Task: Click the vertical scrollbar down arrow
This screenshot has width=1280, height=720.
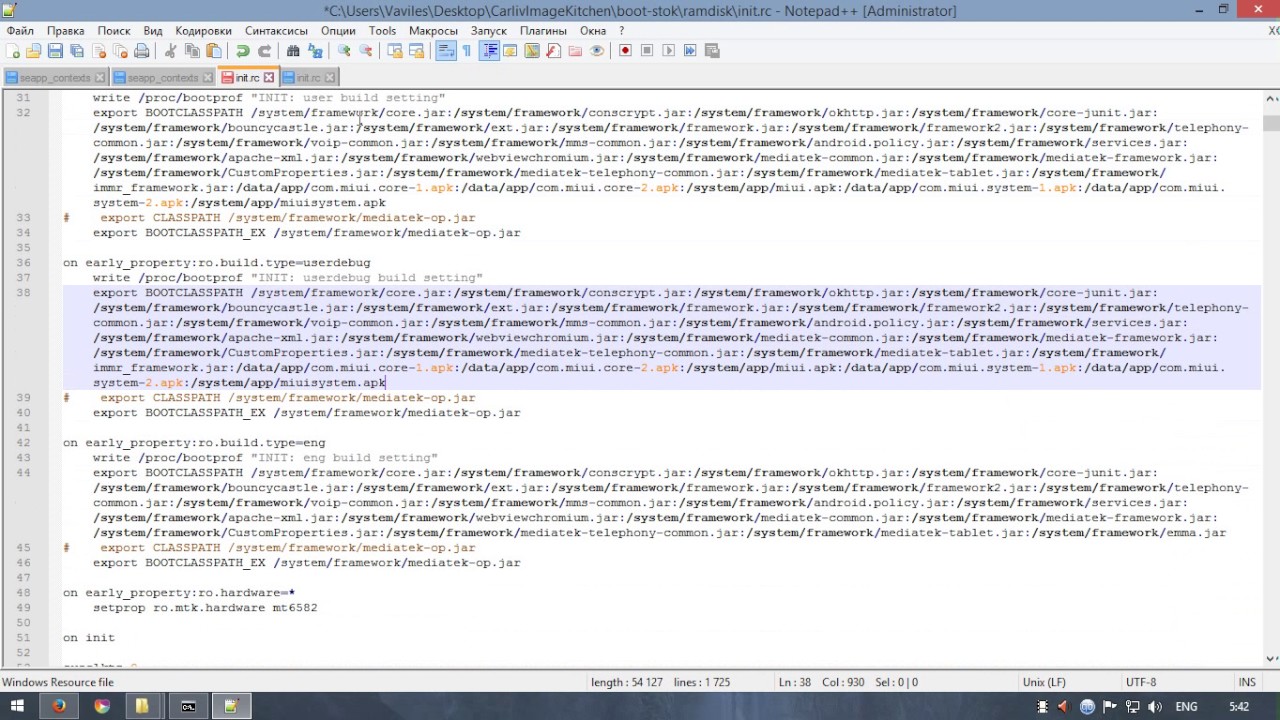Action: click(1271, 658)
